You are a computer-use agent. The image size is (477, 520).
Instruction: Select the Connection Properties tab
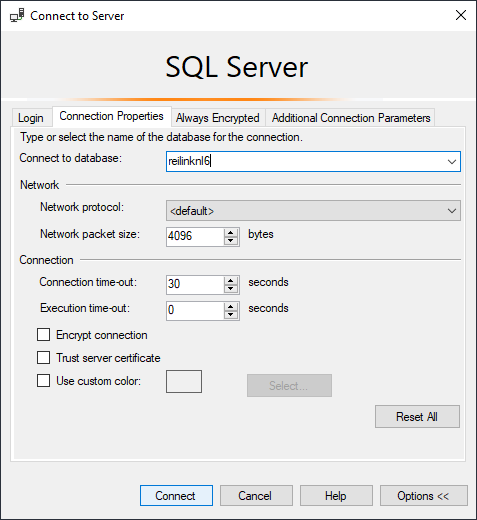[x=111, y=116]
